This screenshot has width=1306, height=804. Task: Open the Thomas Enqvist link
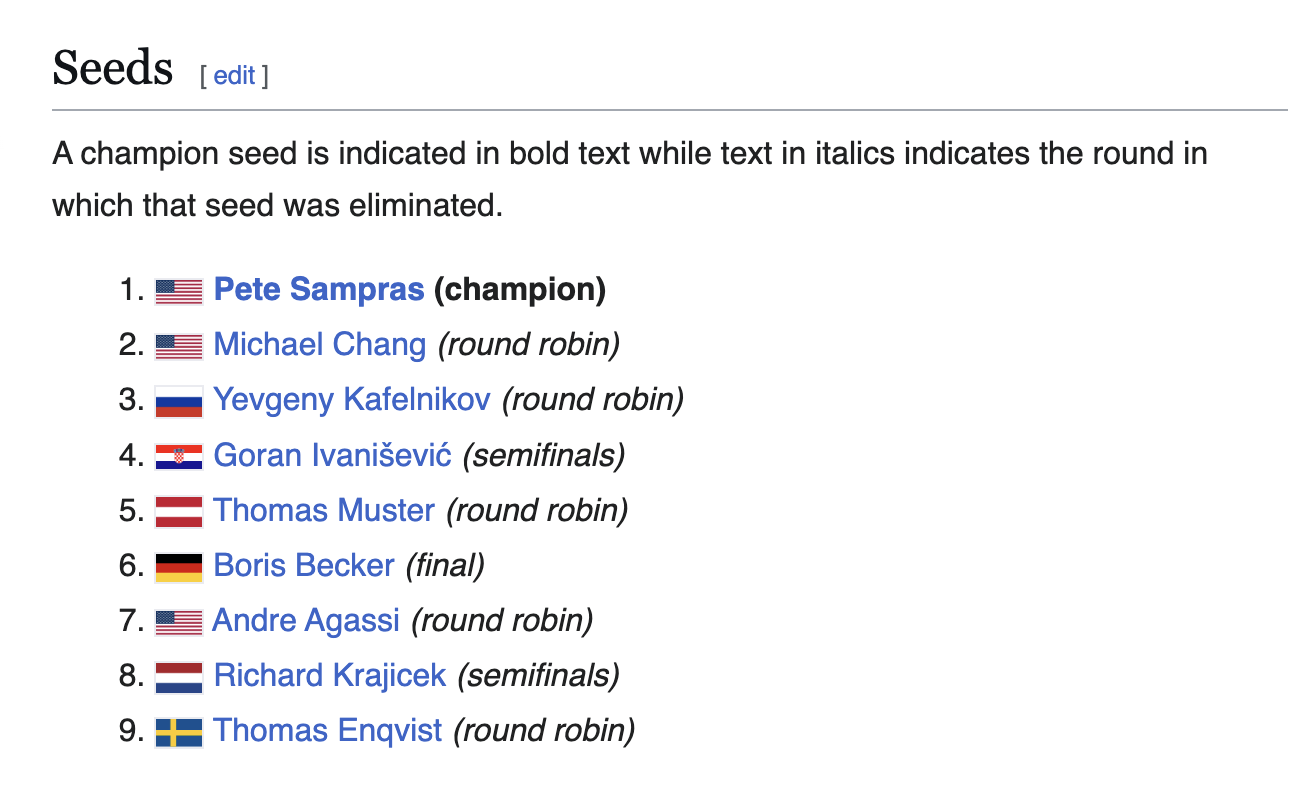[328, 730]
